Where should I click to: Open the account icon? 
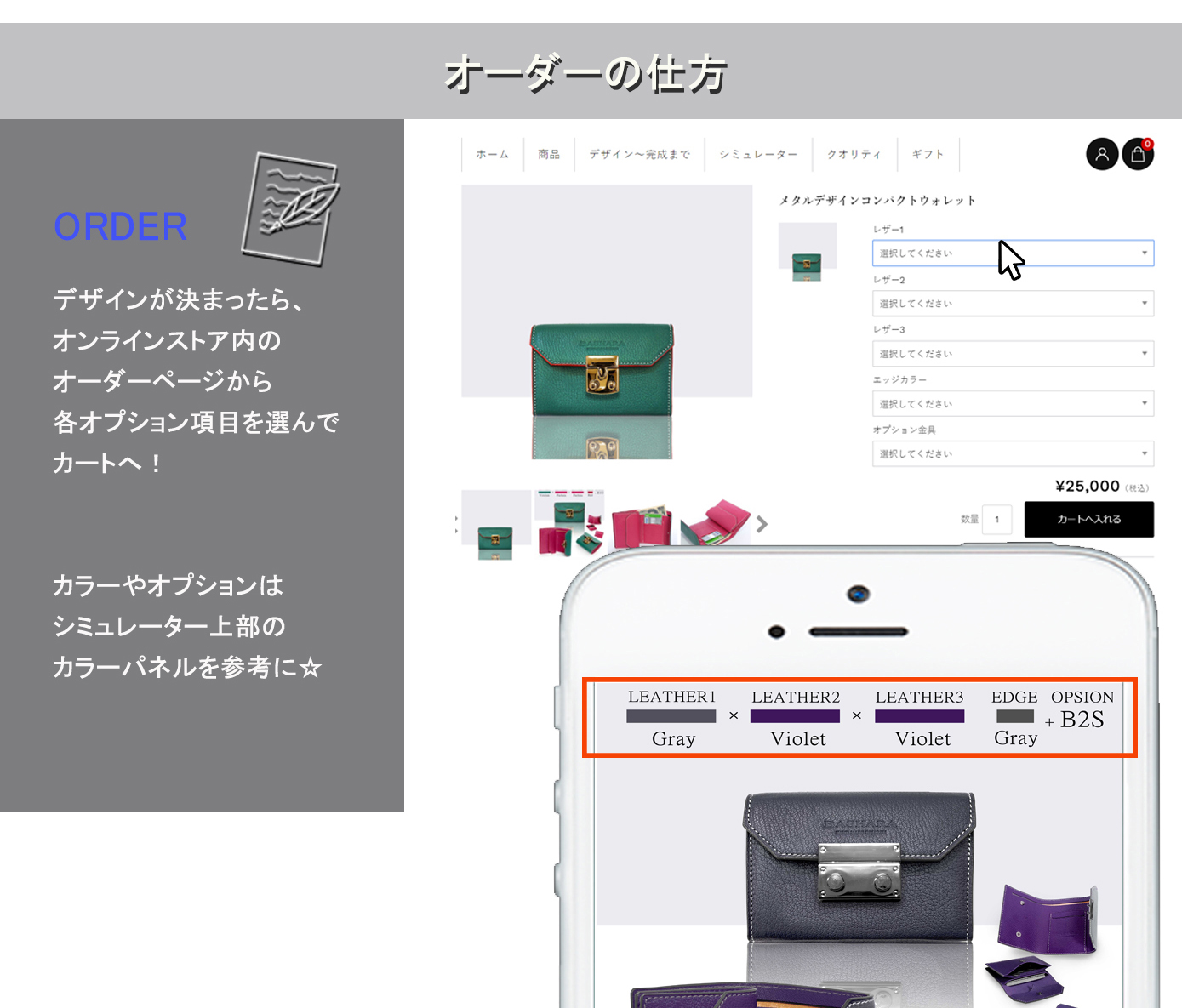pyautogui.click(x=1102, y=154)
